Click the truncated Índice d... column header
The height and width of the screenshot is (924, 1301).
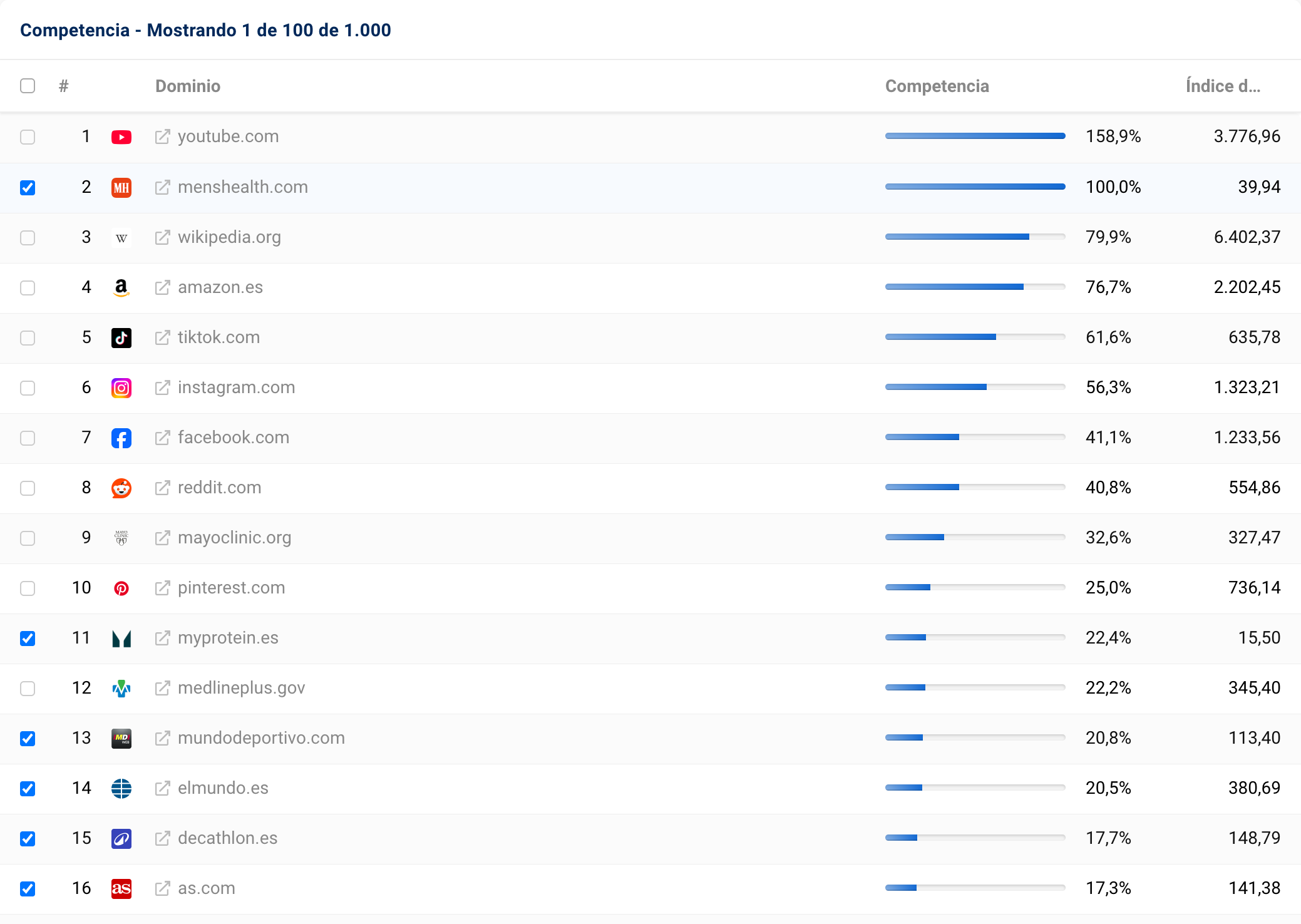point(1222,86)
